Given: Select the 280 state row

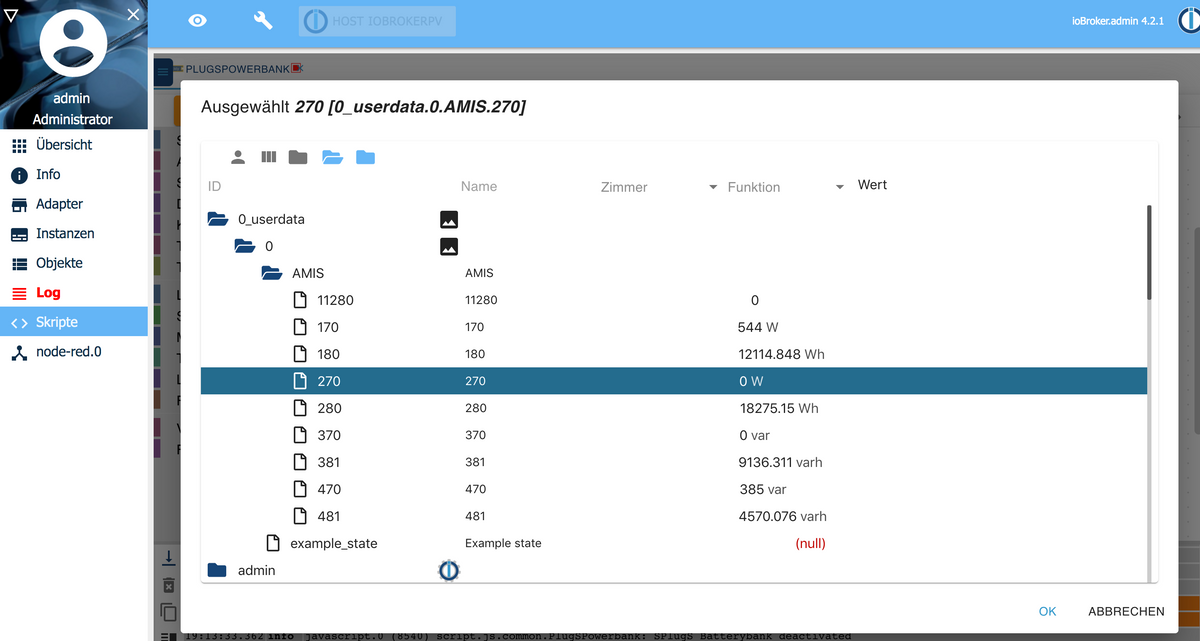Looking at the screenshot, I should [x=674, y=408].
